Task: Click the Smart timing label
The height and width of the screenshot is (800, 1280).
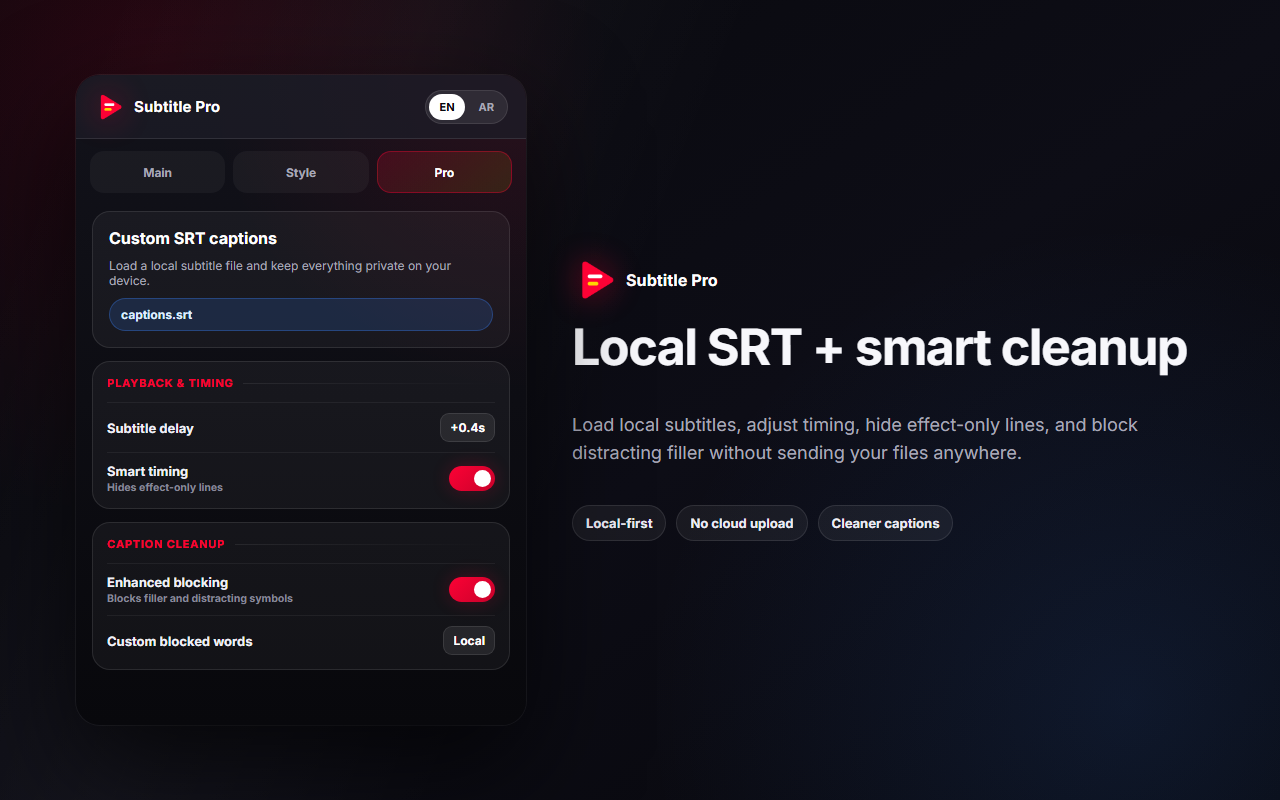Action: coord(147,472)
